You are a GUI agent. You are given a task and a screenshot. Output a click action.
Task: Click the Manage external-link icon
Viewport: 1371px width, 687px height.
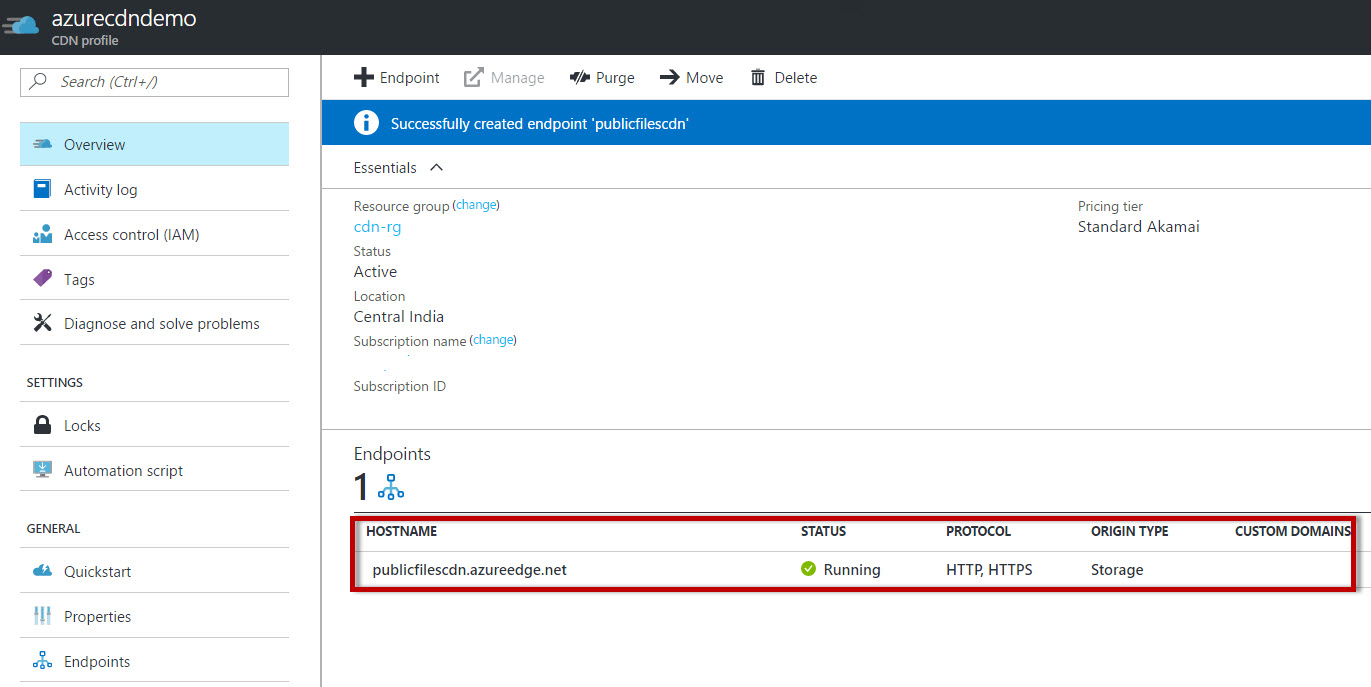(474, 77)
